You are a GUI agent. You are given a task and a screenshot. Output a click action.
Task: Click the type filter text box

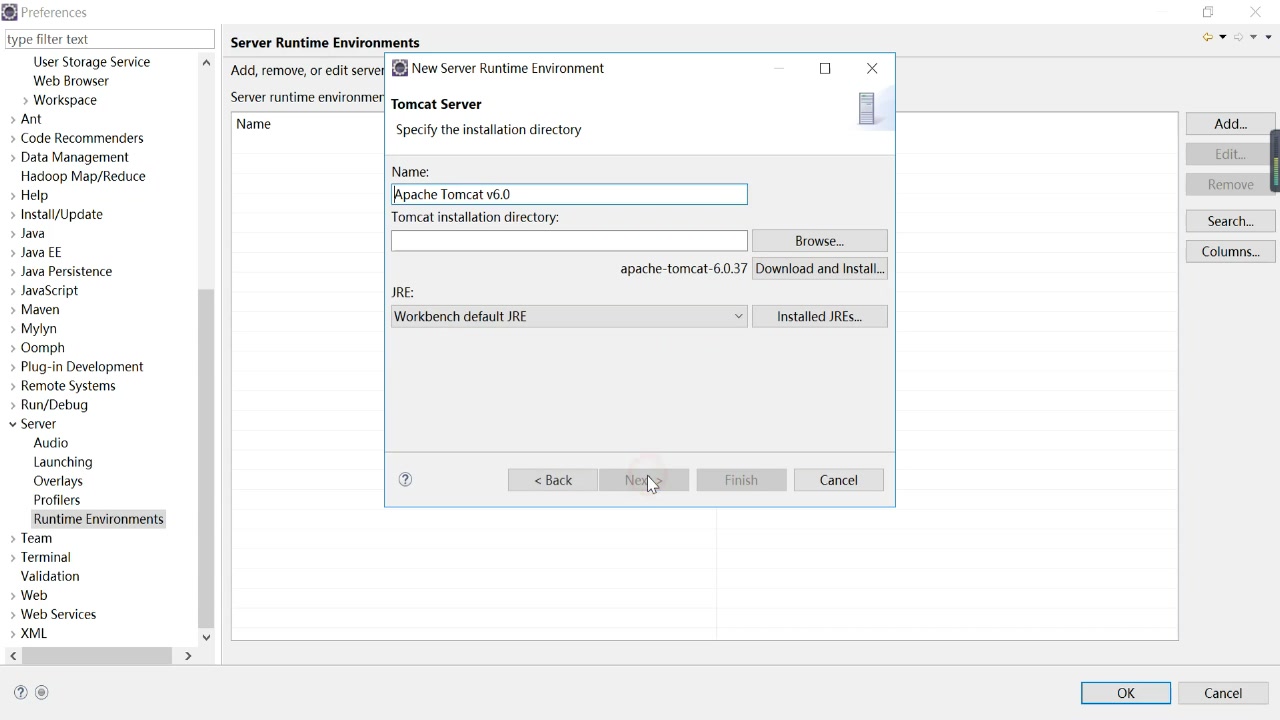click(109, 39)
